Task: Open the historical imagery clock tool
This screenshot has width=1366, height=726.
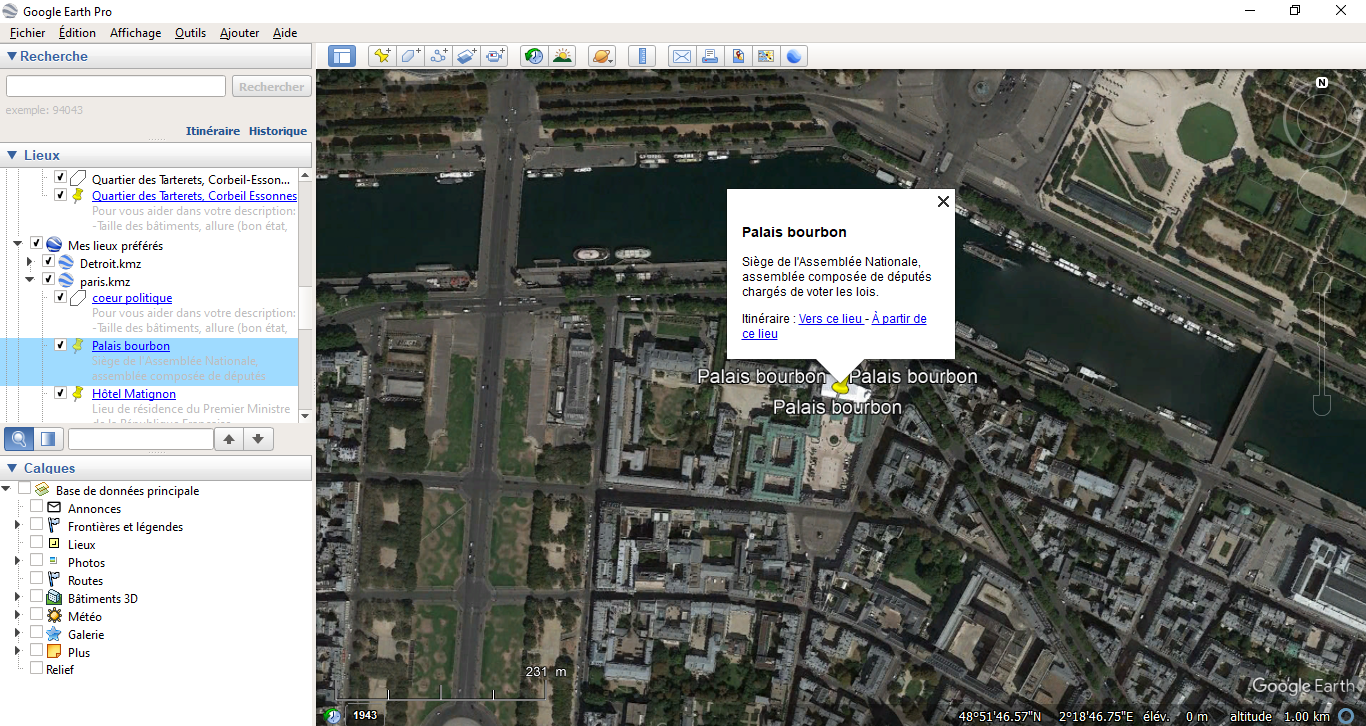Action: coord(534,56)
